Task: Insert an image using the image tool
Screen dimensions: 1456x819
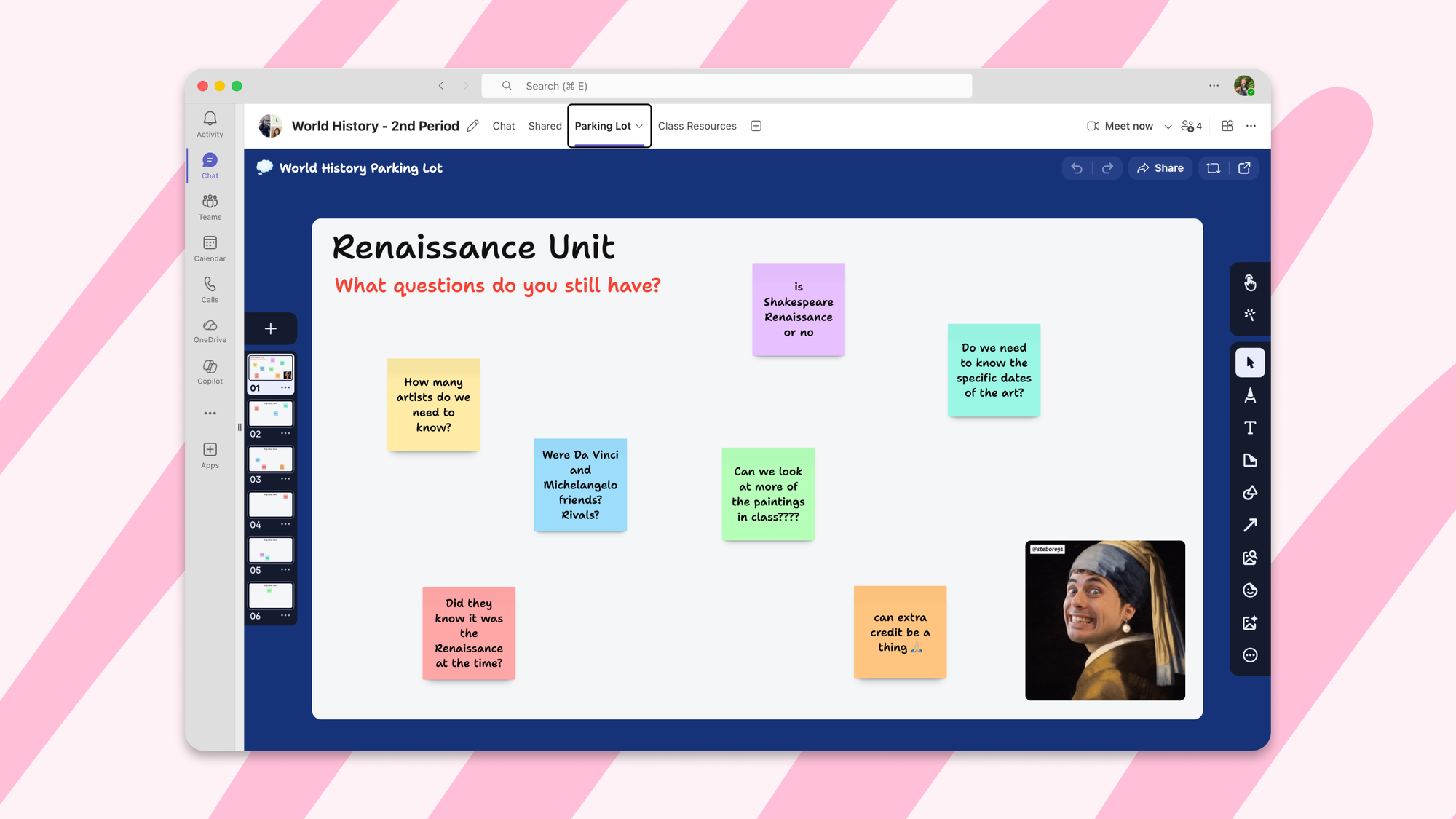Action: (x=1250, y=557)
